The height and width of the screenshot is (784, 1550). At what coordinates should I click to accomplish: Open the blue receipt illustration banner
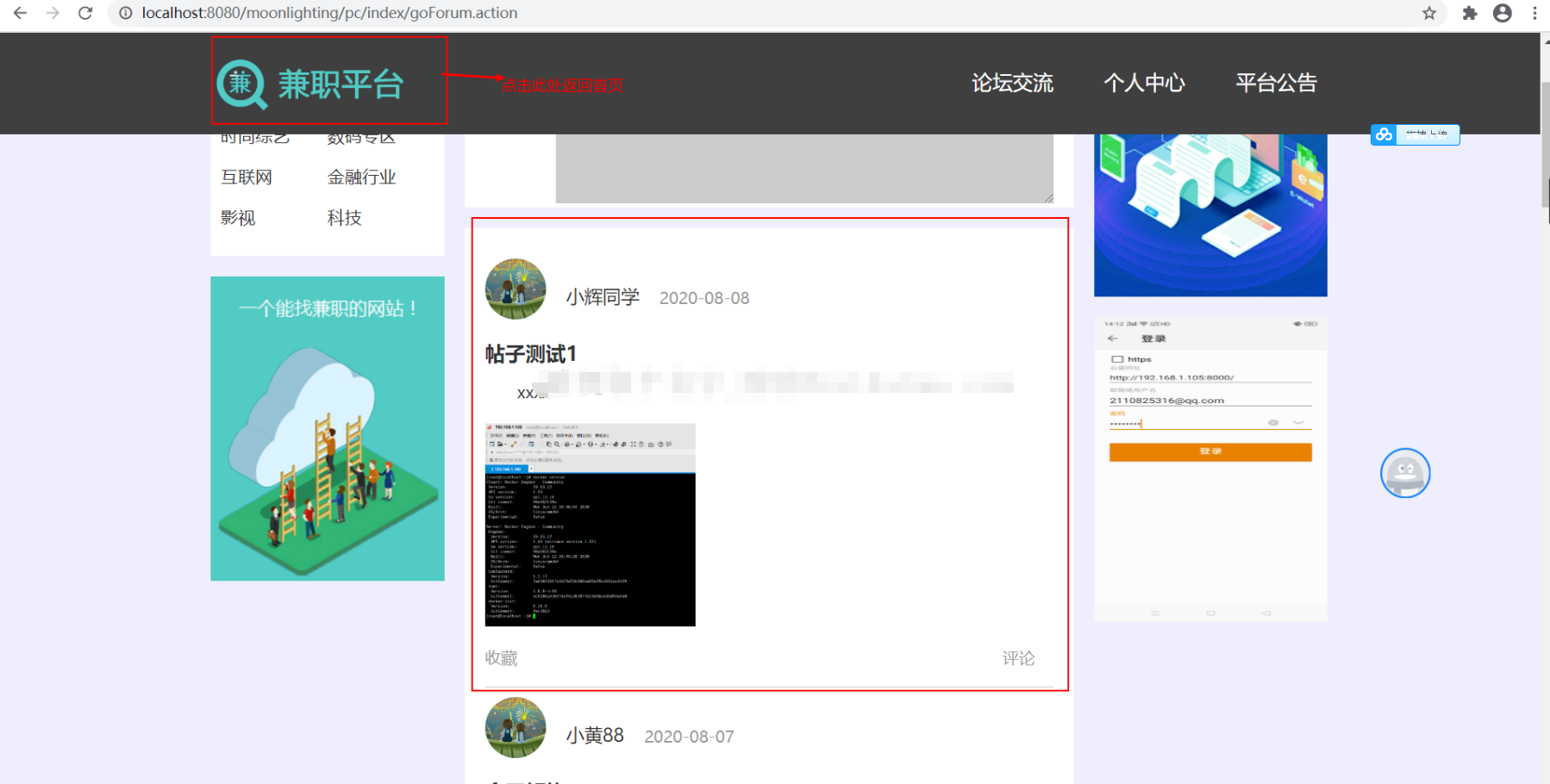coord(1210,215)
